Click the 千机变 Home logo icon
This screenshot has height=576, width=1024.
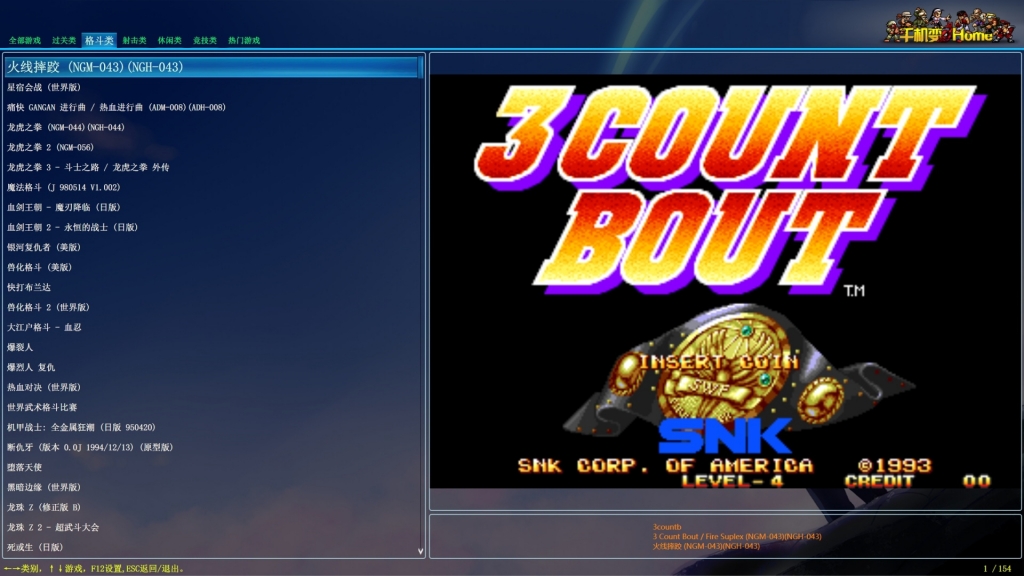(x=940, y=26)
